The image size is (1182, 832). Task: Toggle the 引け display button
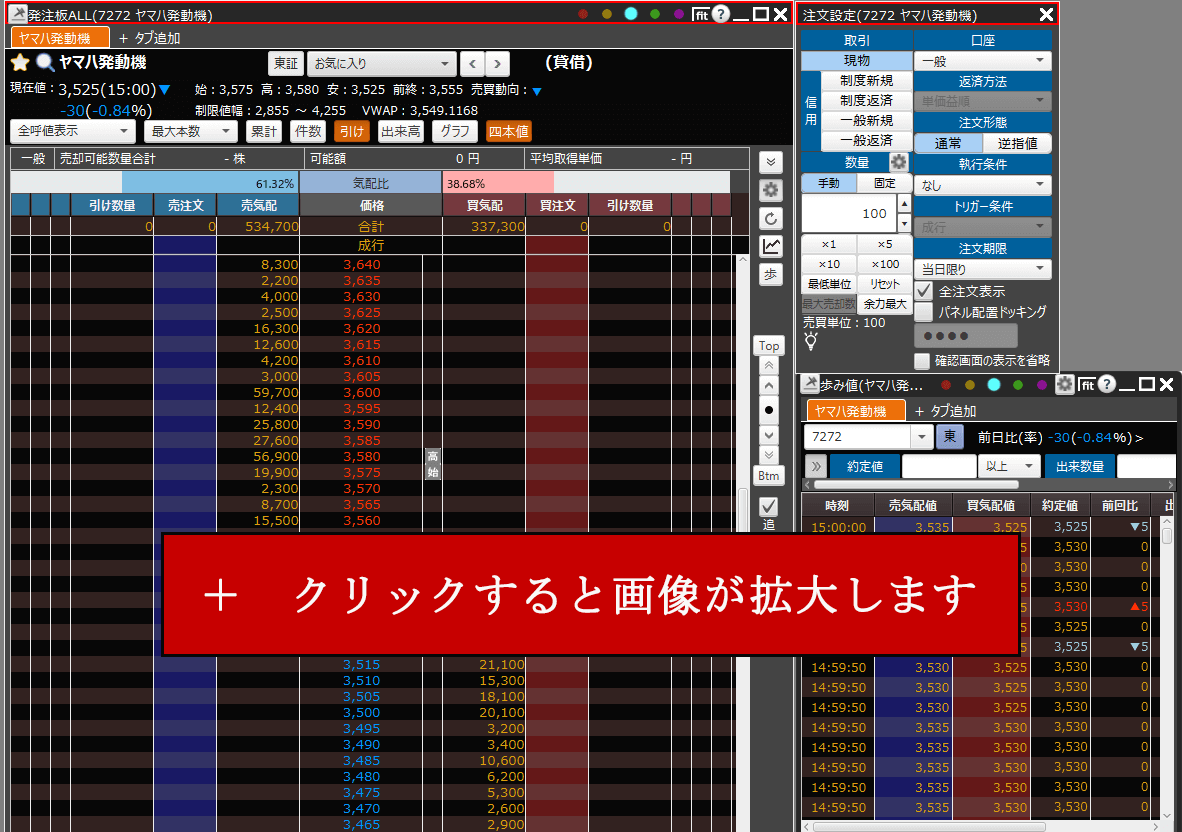pyautogui.click(x=351, y=131)
